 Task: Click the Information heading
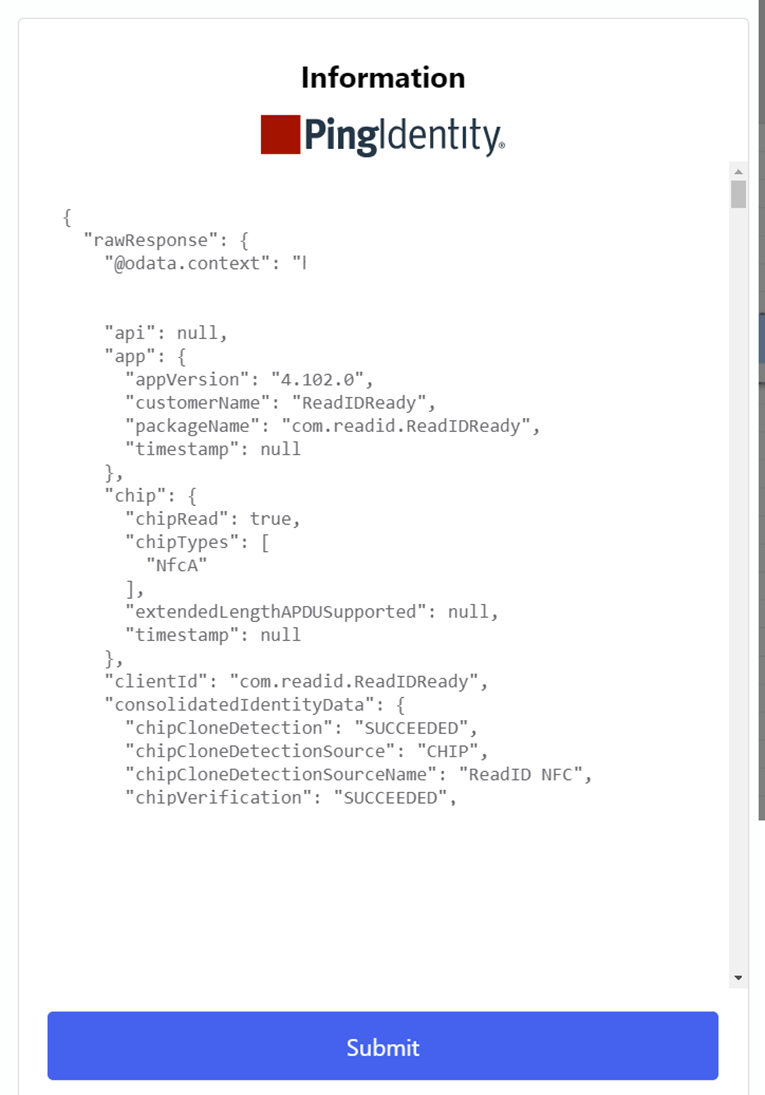pyautogui.click(x=383, y=78)
